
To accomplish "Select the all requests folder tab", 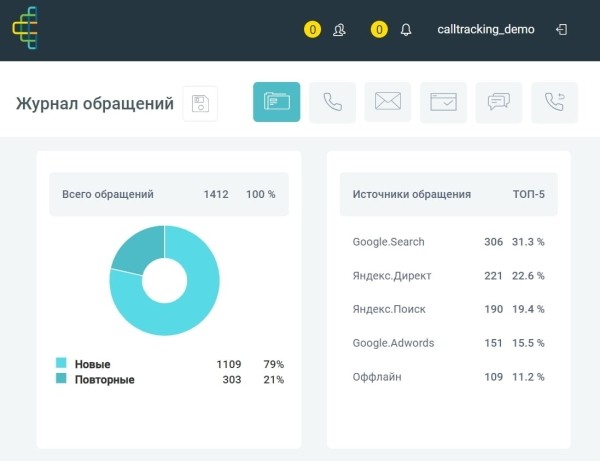I will coord(276,102).
